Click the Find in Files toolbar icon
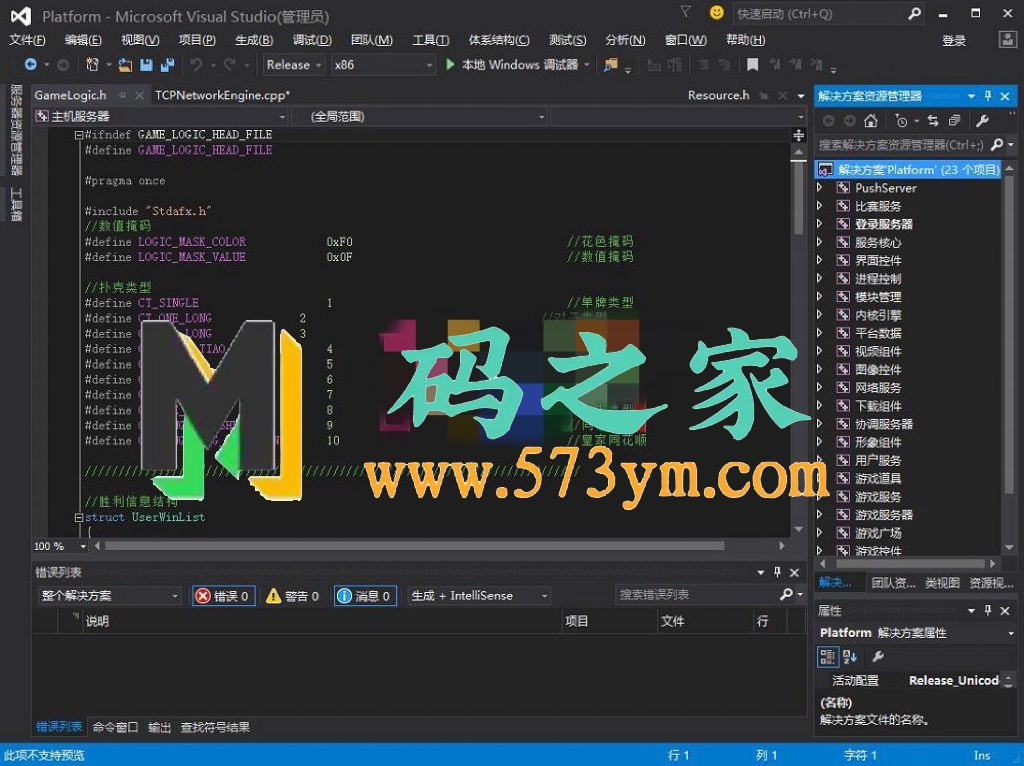Screen dimensions: 1024x766 tap(611, 65)
